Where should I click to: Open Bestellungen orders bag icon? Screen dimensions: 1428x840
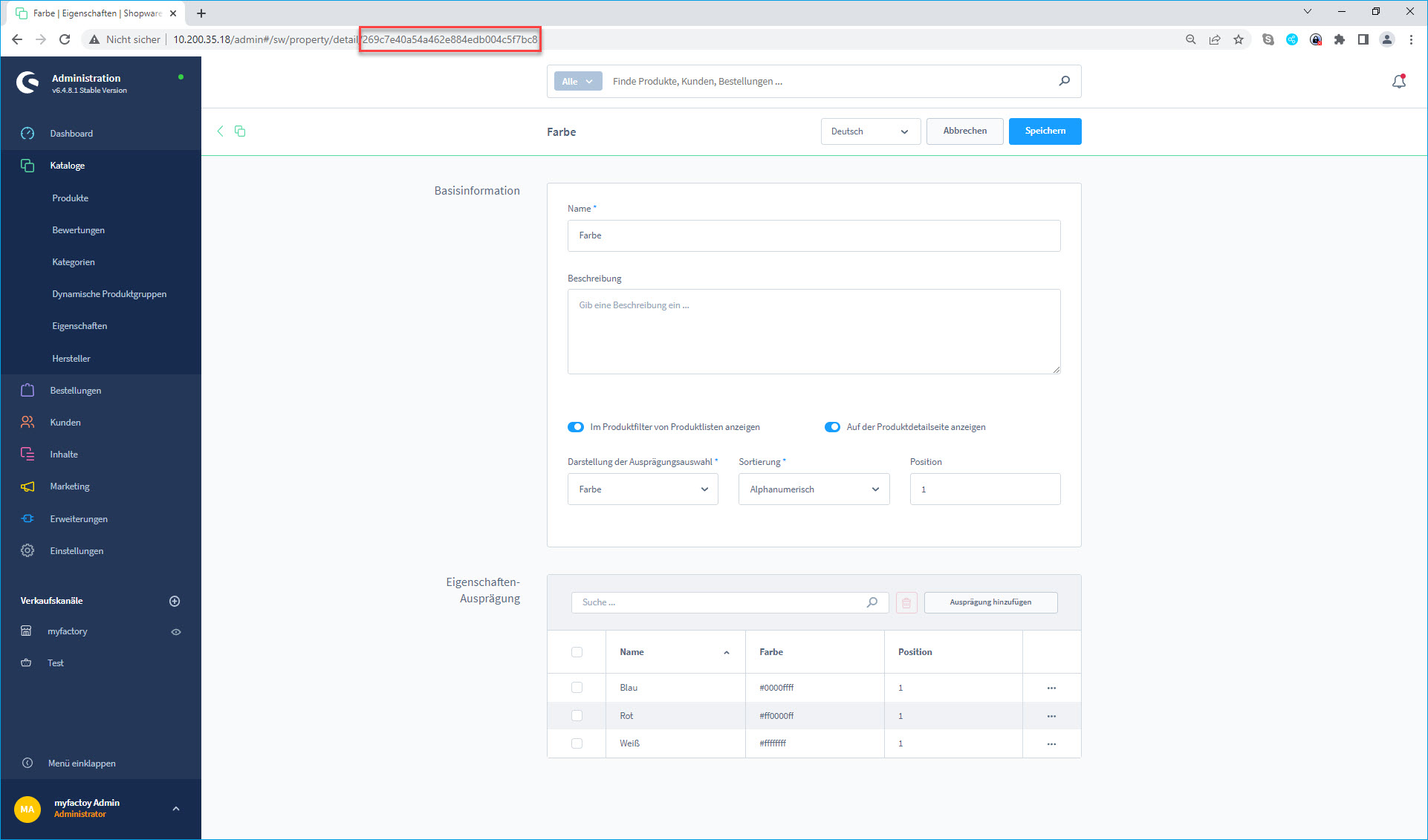[x=27, y=391]
